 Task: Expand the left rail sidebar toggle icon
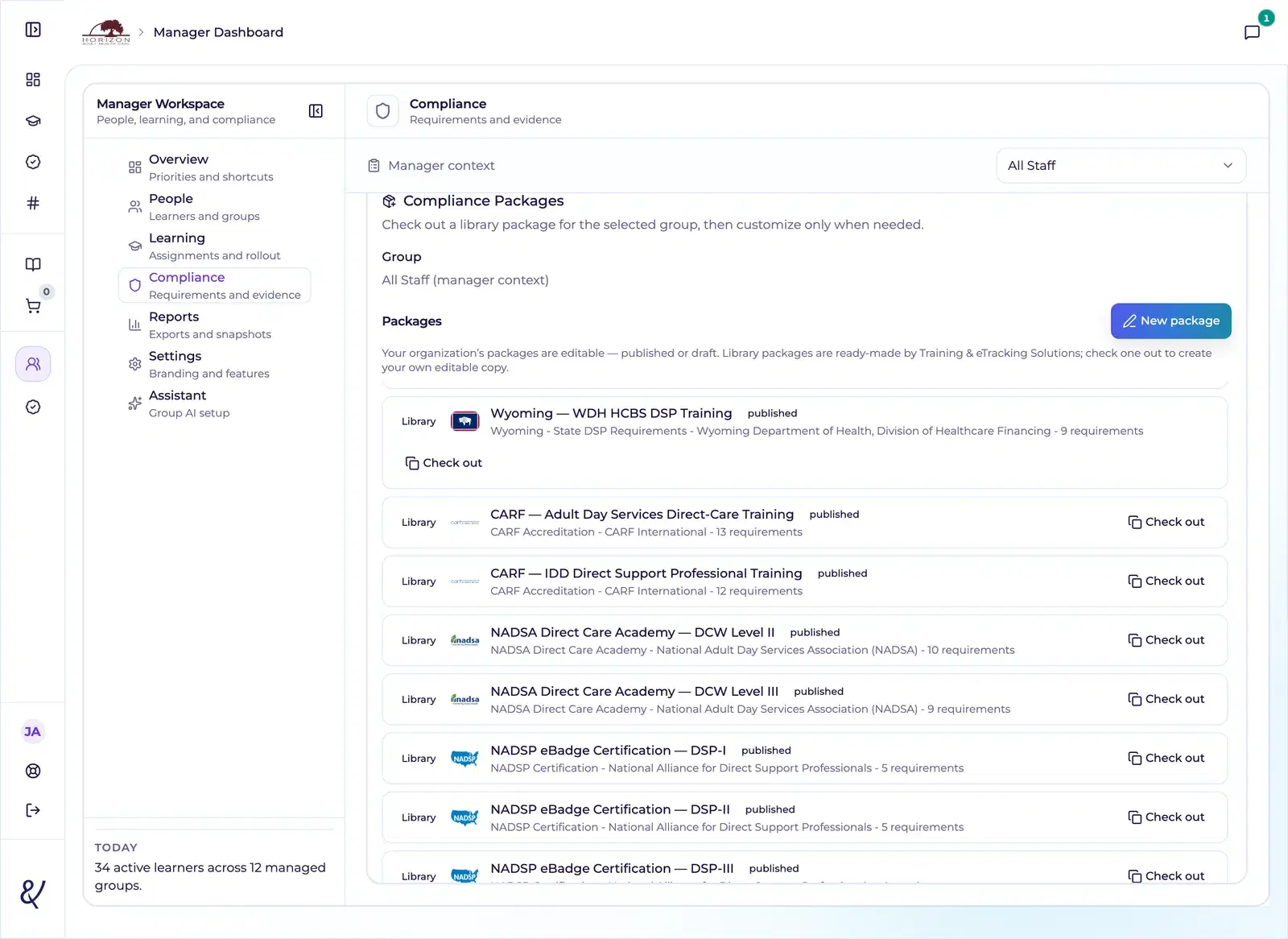pos(33,30)
